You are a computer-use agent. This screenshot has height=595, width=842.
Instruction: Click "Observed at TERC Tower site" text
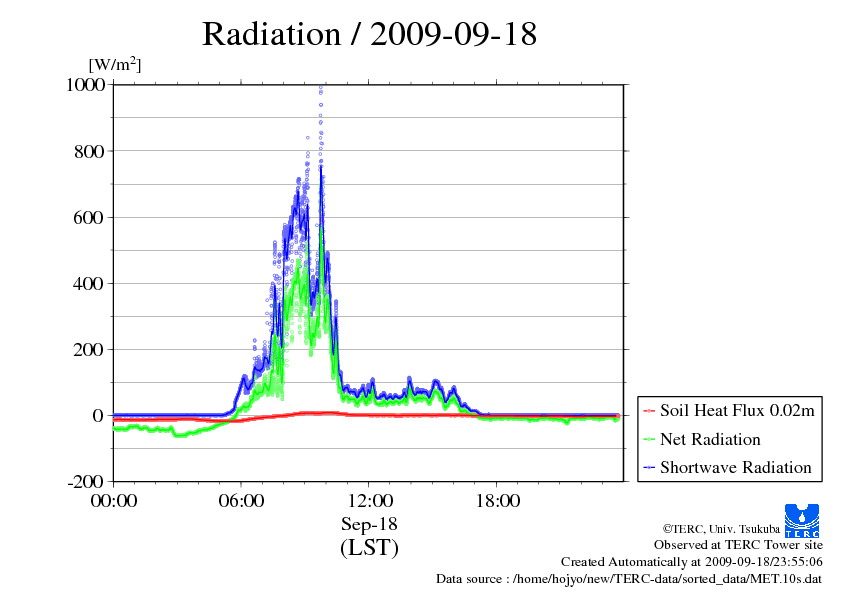coord(738,545)
